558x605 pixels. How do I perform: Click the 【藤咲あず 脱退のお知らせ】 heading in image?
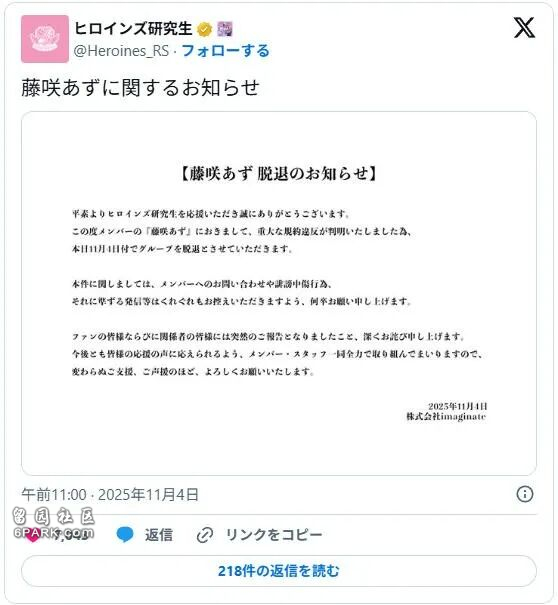coord(279,173)
